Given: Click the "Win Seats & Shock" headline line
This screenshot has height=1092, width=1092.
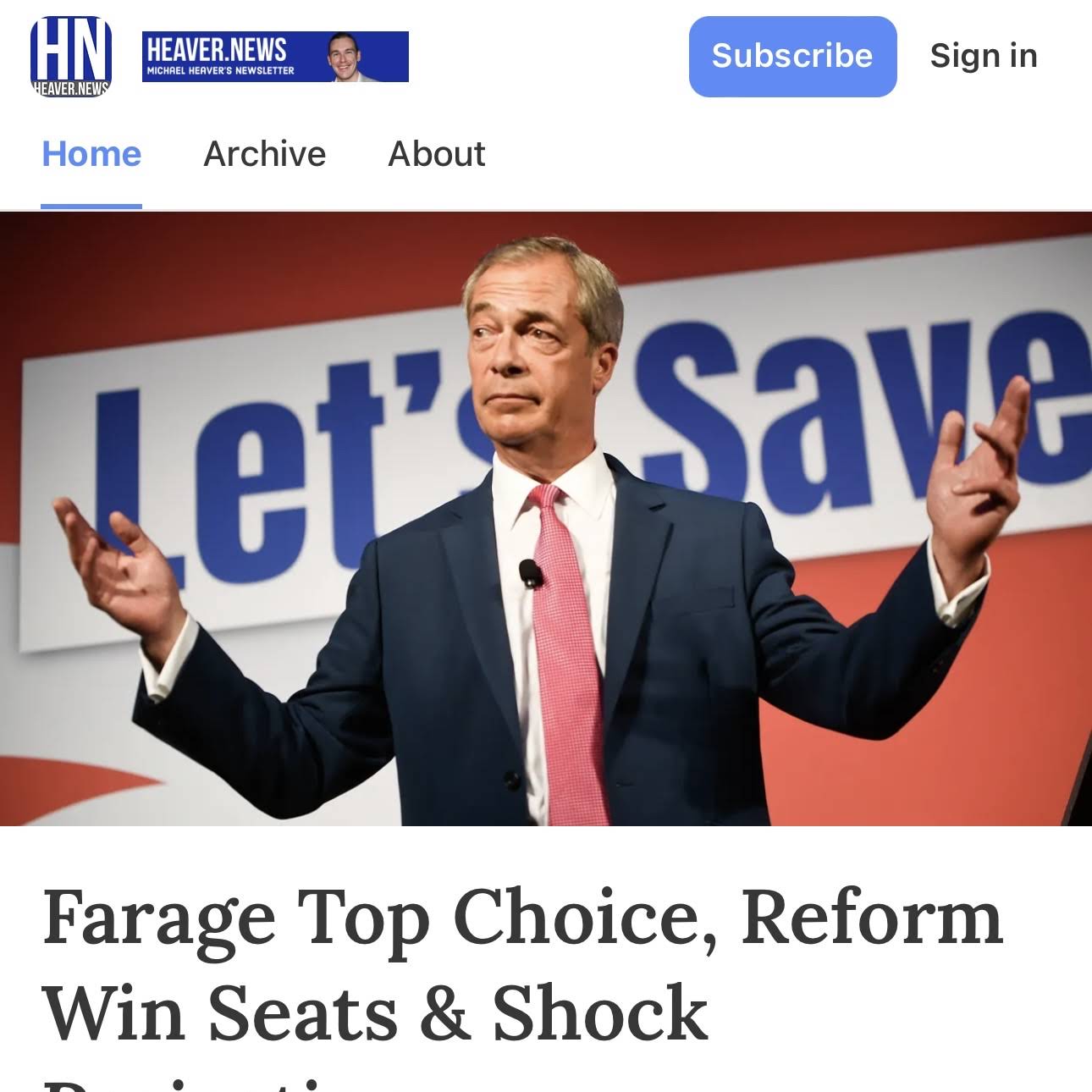Looking at the screenshot, I should coord(375,1013).
